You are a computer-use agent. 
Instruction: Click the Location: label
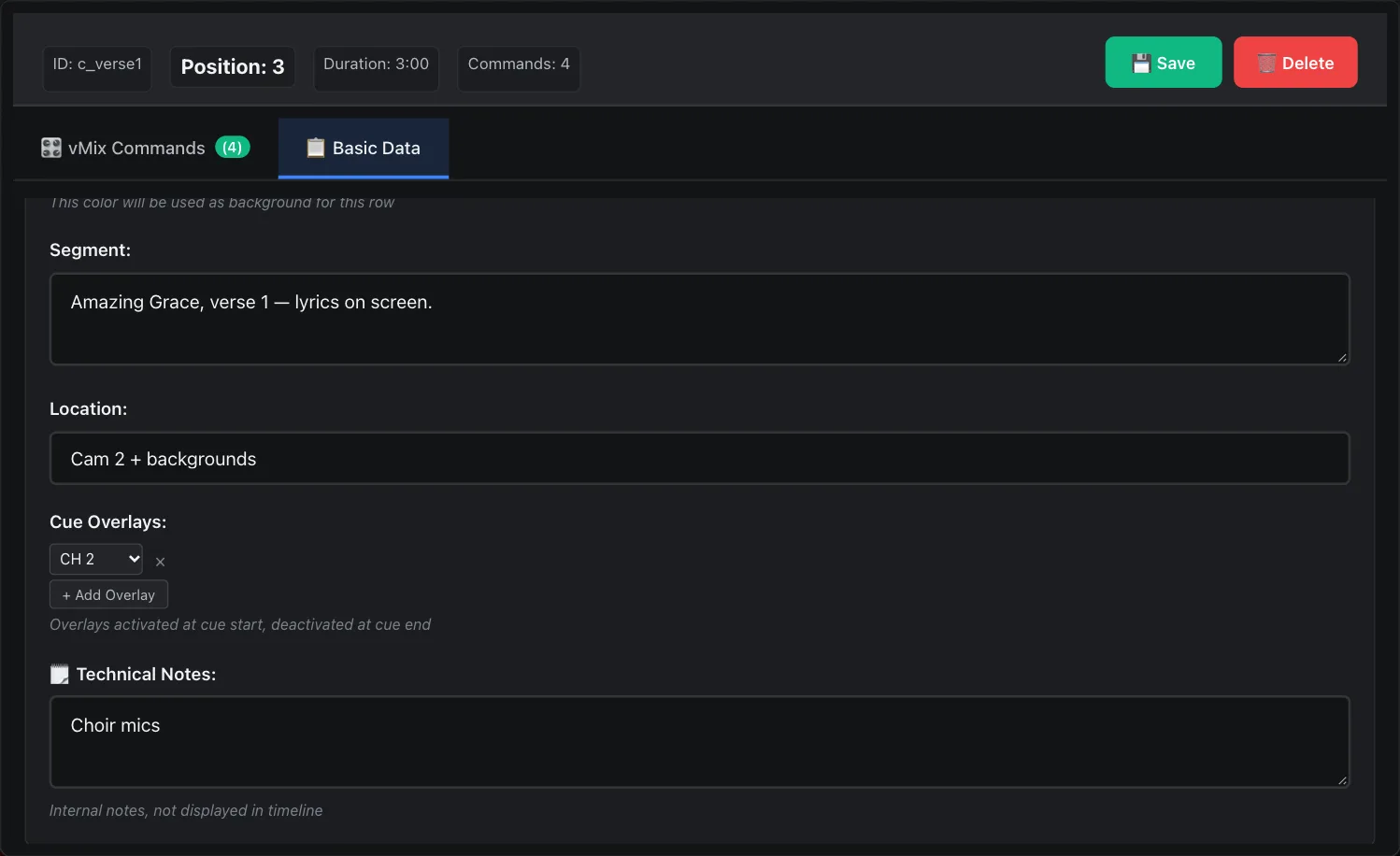point(89,408)
